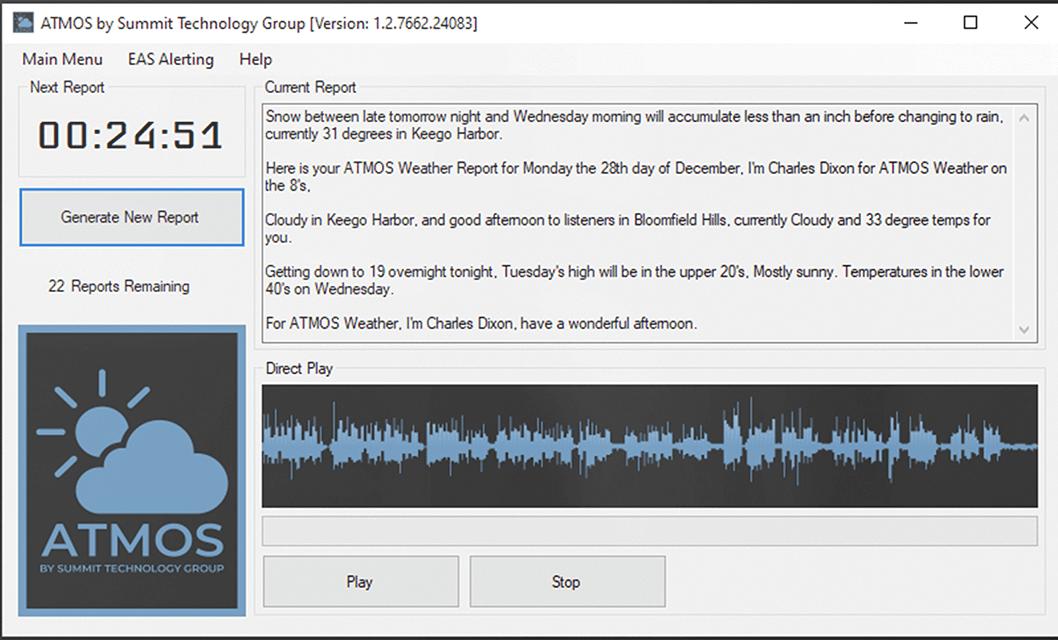Click the ATMOS title bar app icon

point(23,23)
